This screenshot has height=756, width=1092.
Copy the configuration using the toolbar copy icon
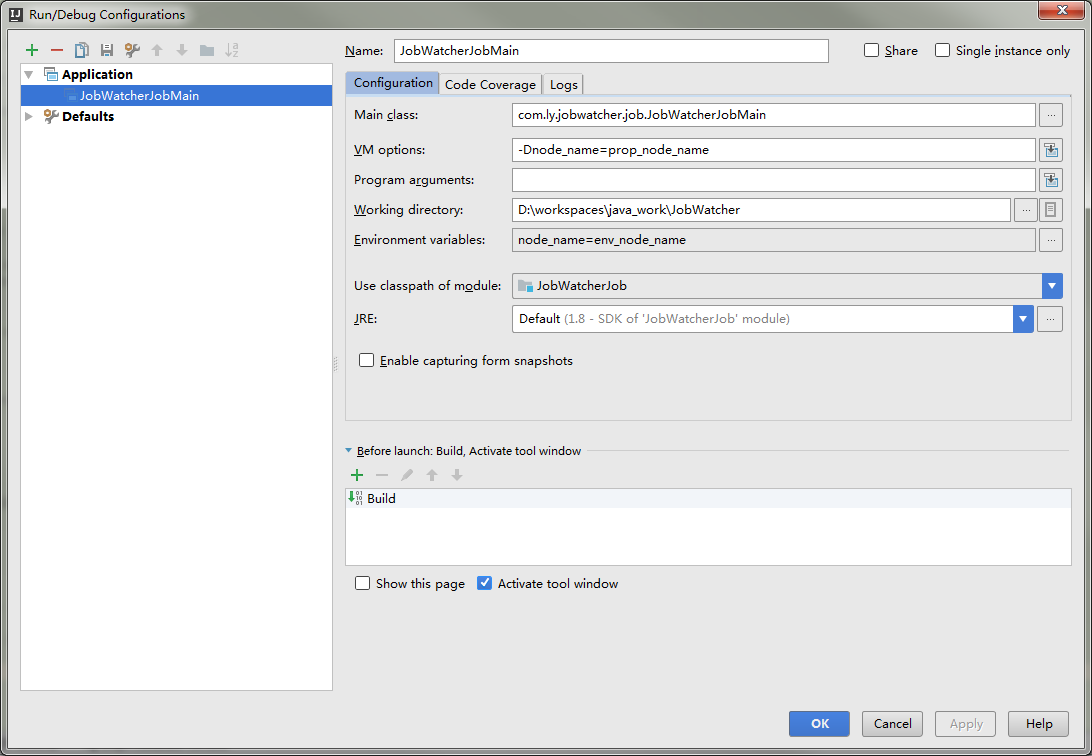pos(82,50)
